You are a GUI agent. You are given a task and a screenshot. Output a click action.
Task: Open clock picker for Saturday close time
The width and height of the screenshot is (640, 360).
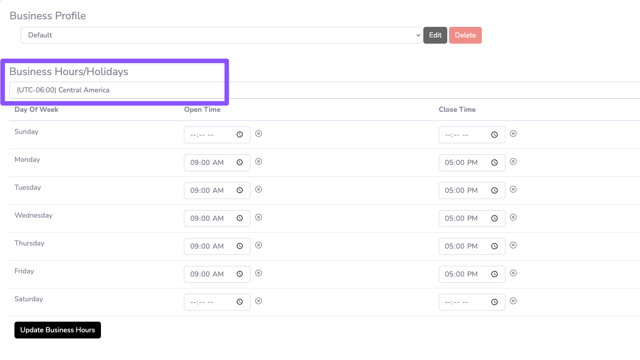tap(494, 302)
